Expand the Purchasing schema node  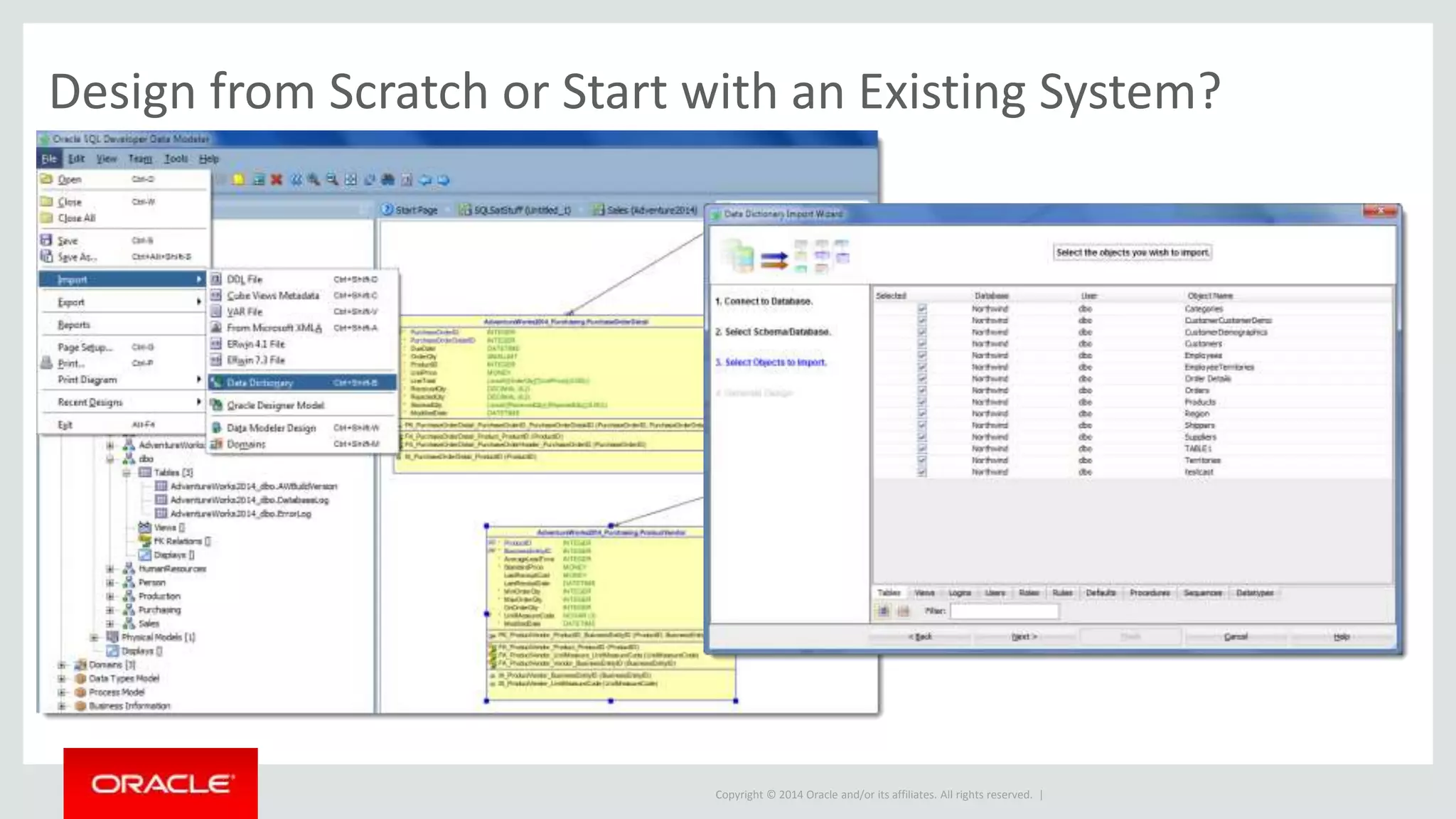pyautogui.click(x=110, y=610)
